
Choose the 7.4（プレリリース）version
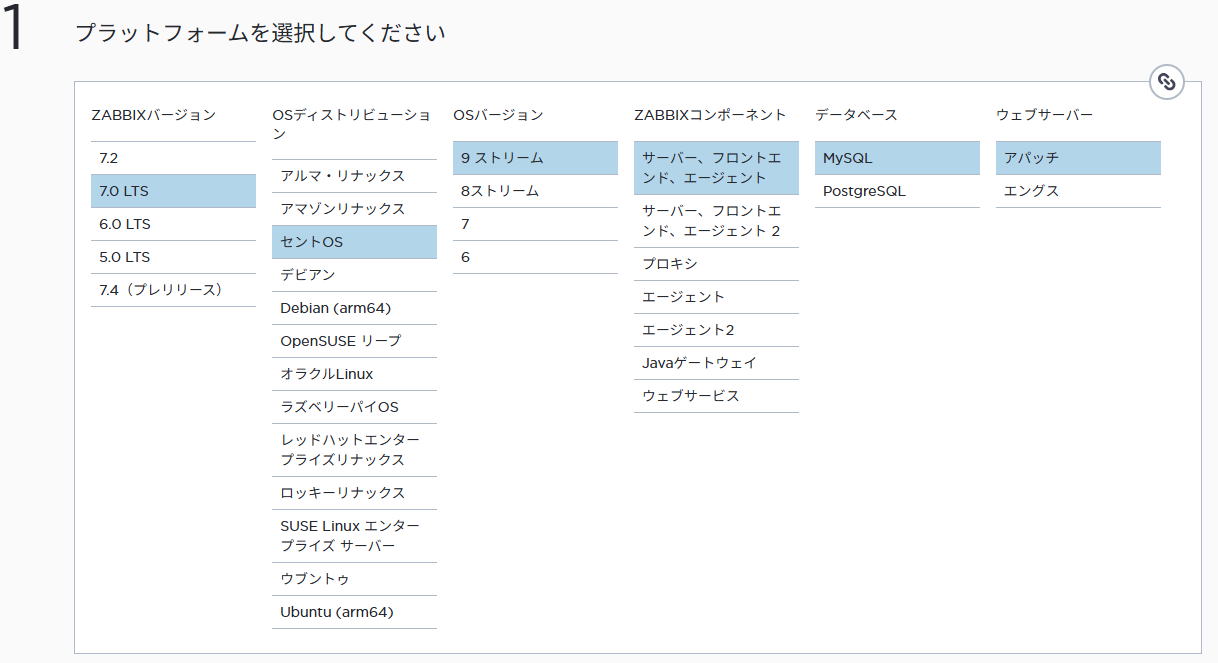pyautogui.click(x=173, y=290)
